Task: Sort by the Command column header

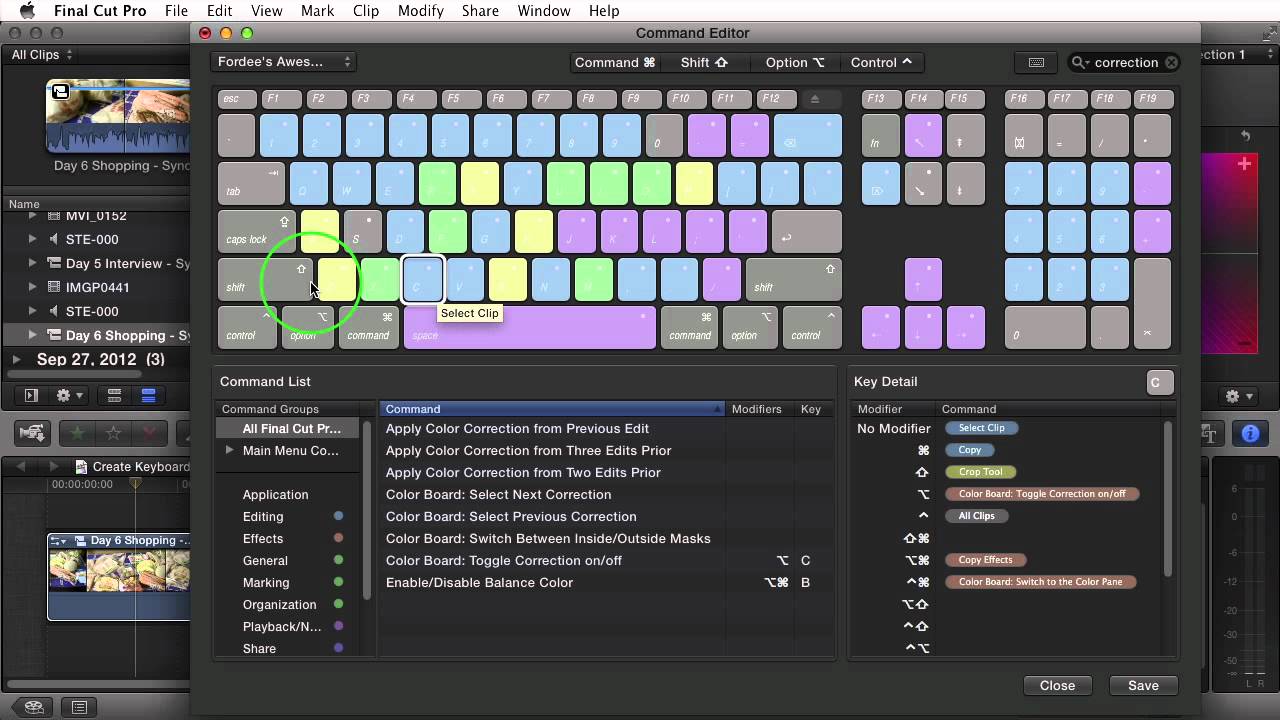Action: [552, 409]
